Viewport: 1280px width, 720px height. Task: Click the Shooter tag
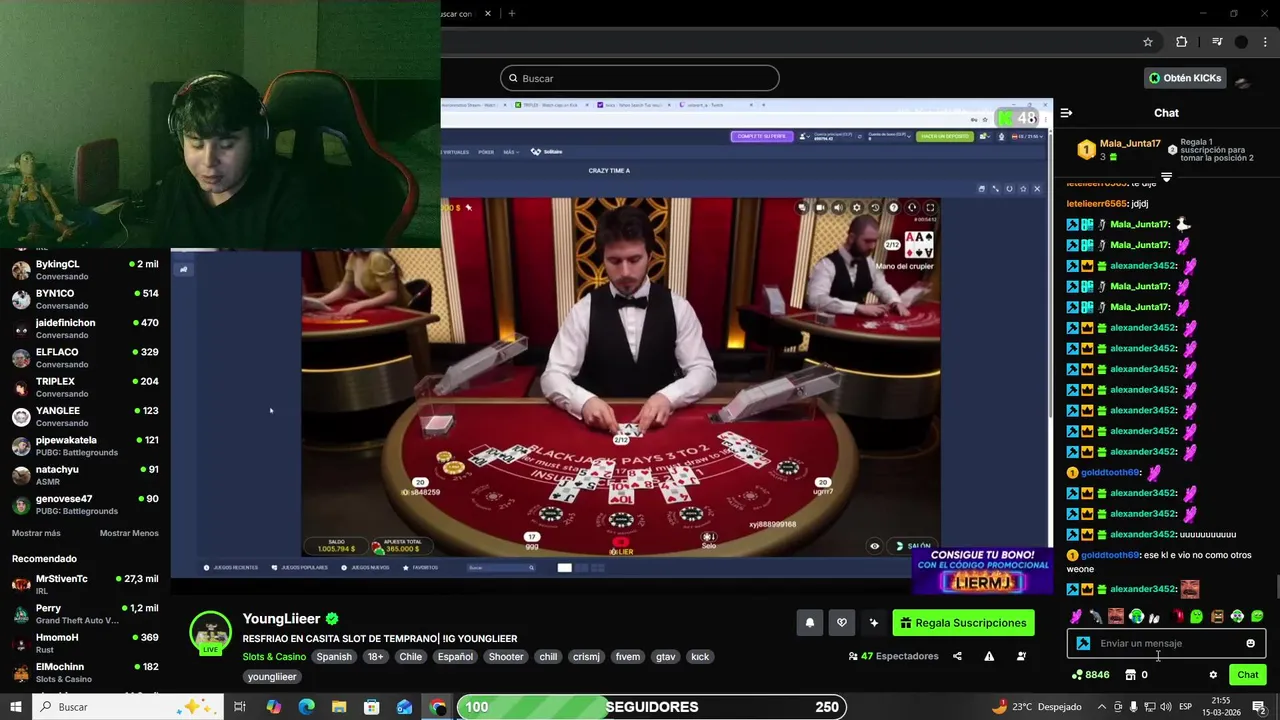point(506,657)
